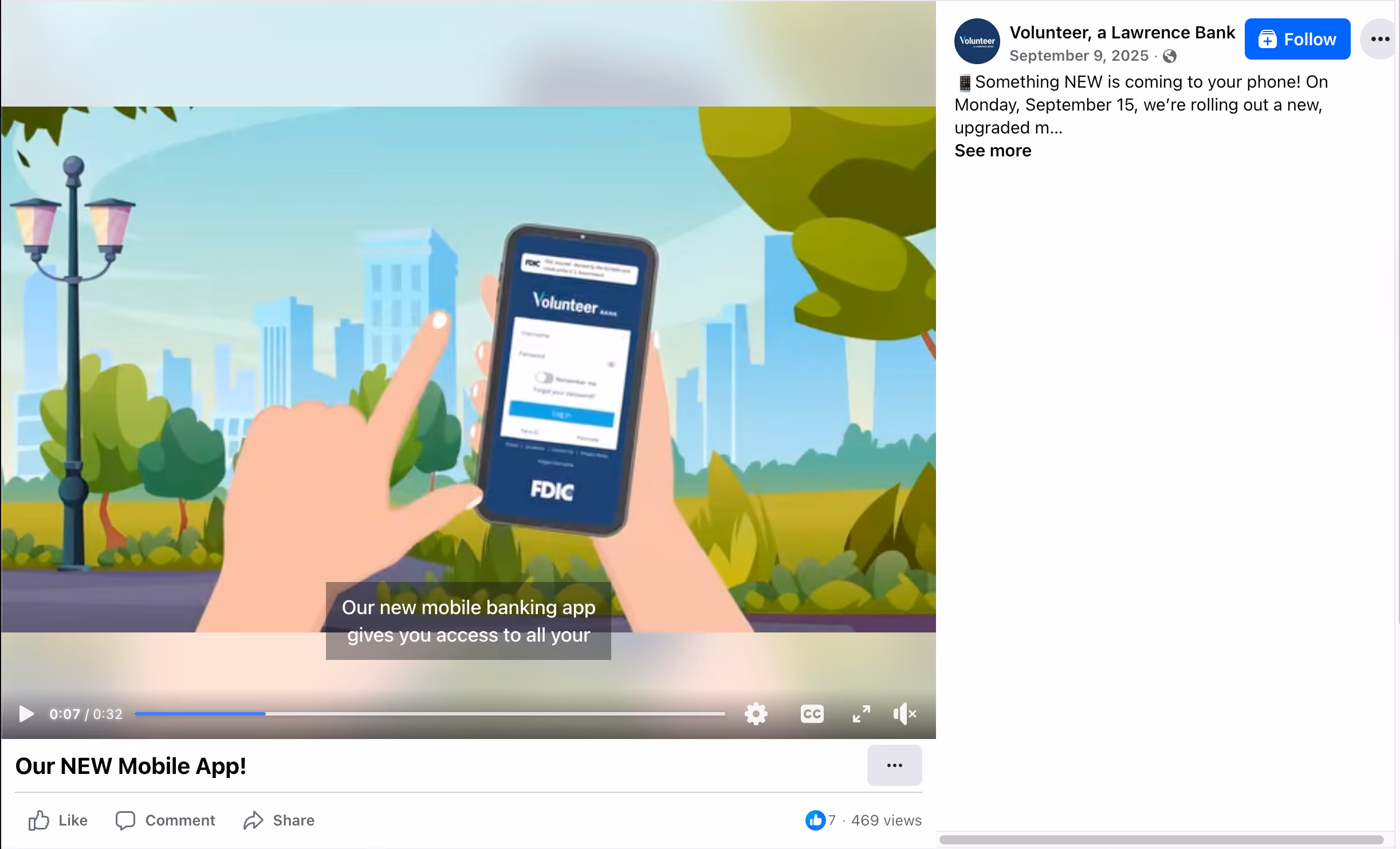
Task: Click the caption 'Our new mobile banking app'
Action: point(469,607)
